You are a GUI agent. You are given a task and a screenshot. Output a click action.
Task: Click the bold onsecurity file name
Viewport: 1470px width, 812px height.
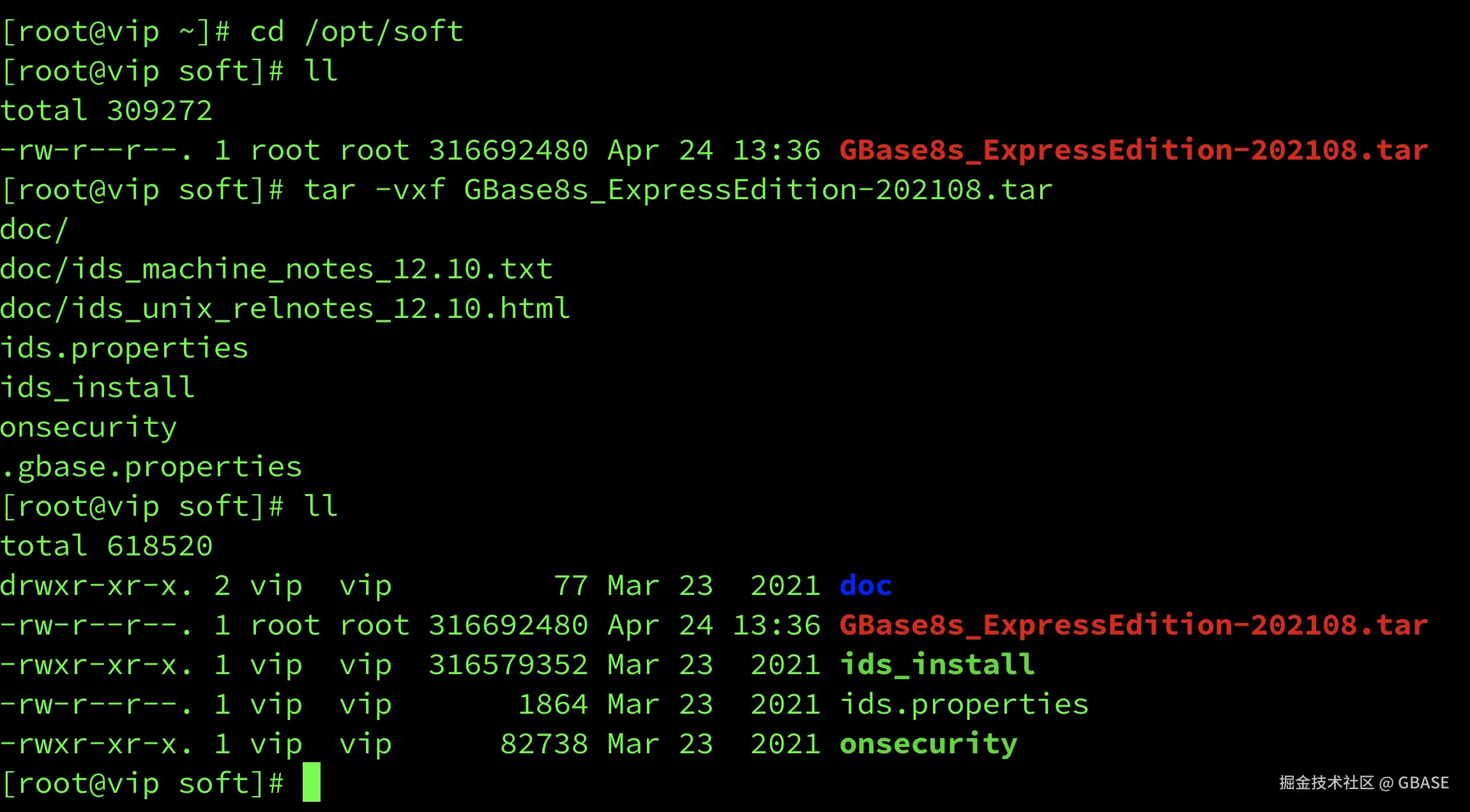pos(928,744)
